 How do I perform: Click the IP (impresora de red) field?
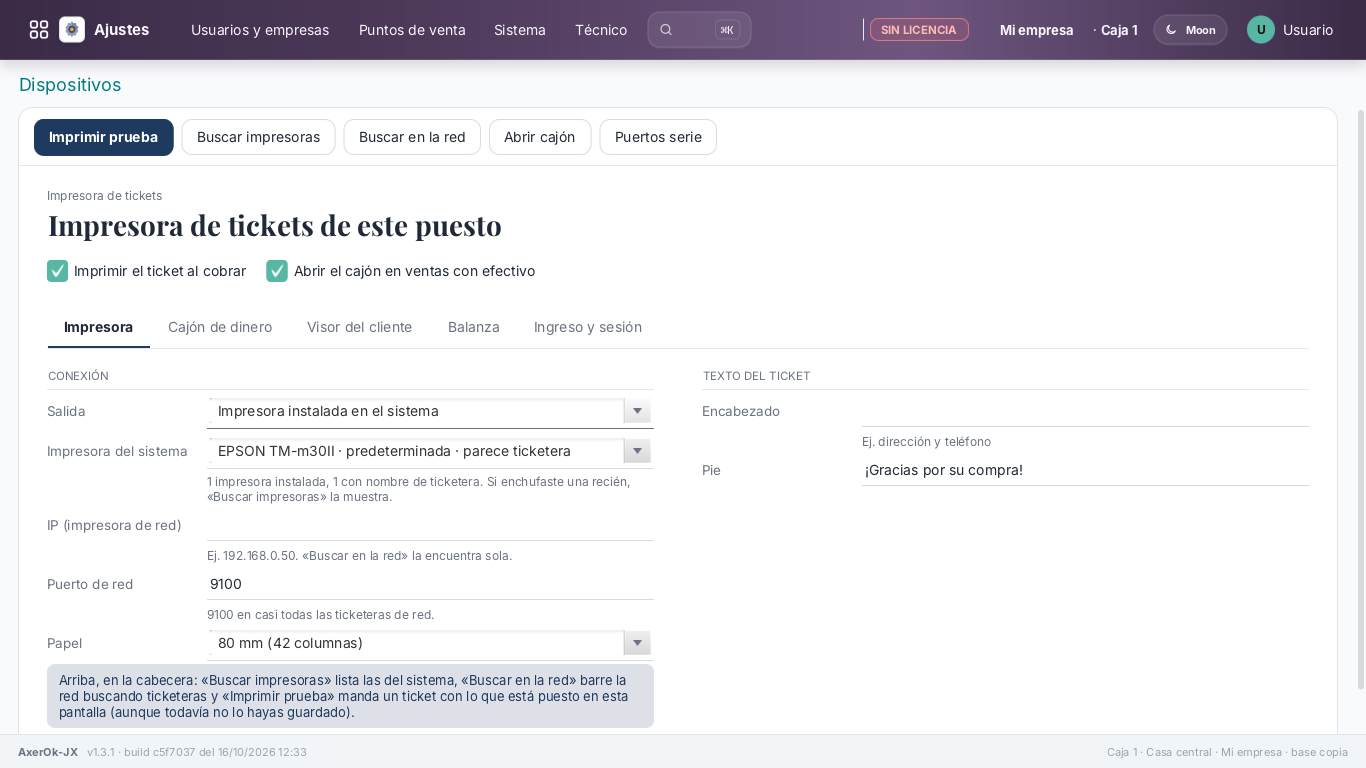point(430,525)
